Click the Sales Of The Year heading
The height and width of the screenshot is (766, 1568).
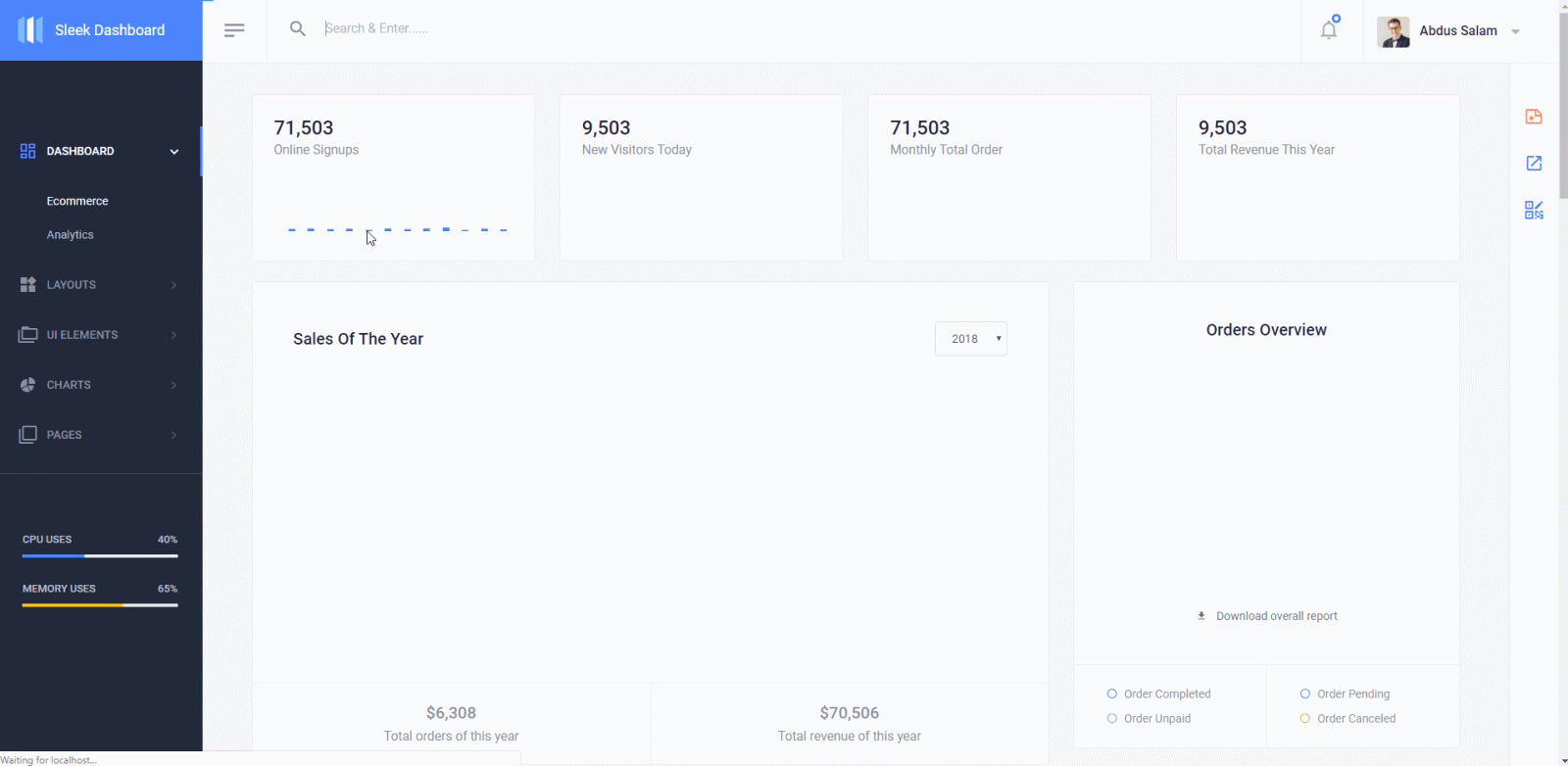(x=359, y=339)
